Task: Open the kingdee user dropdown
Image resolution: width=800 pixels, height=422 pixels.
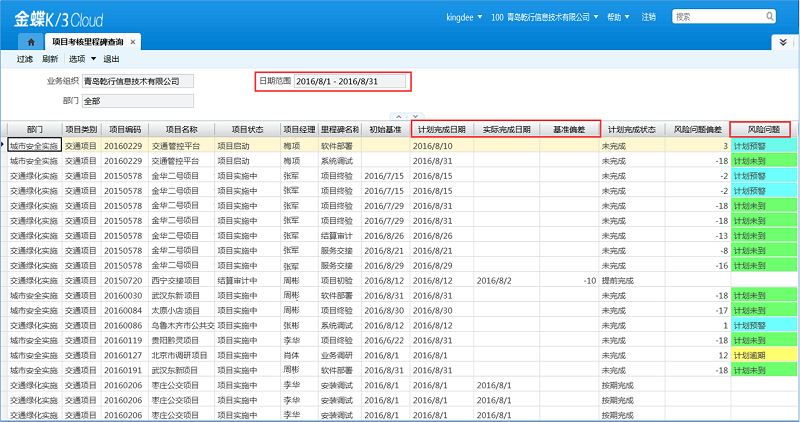Action: (464, 17)
